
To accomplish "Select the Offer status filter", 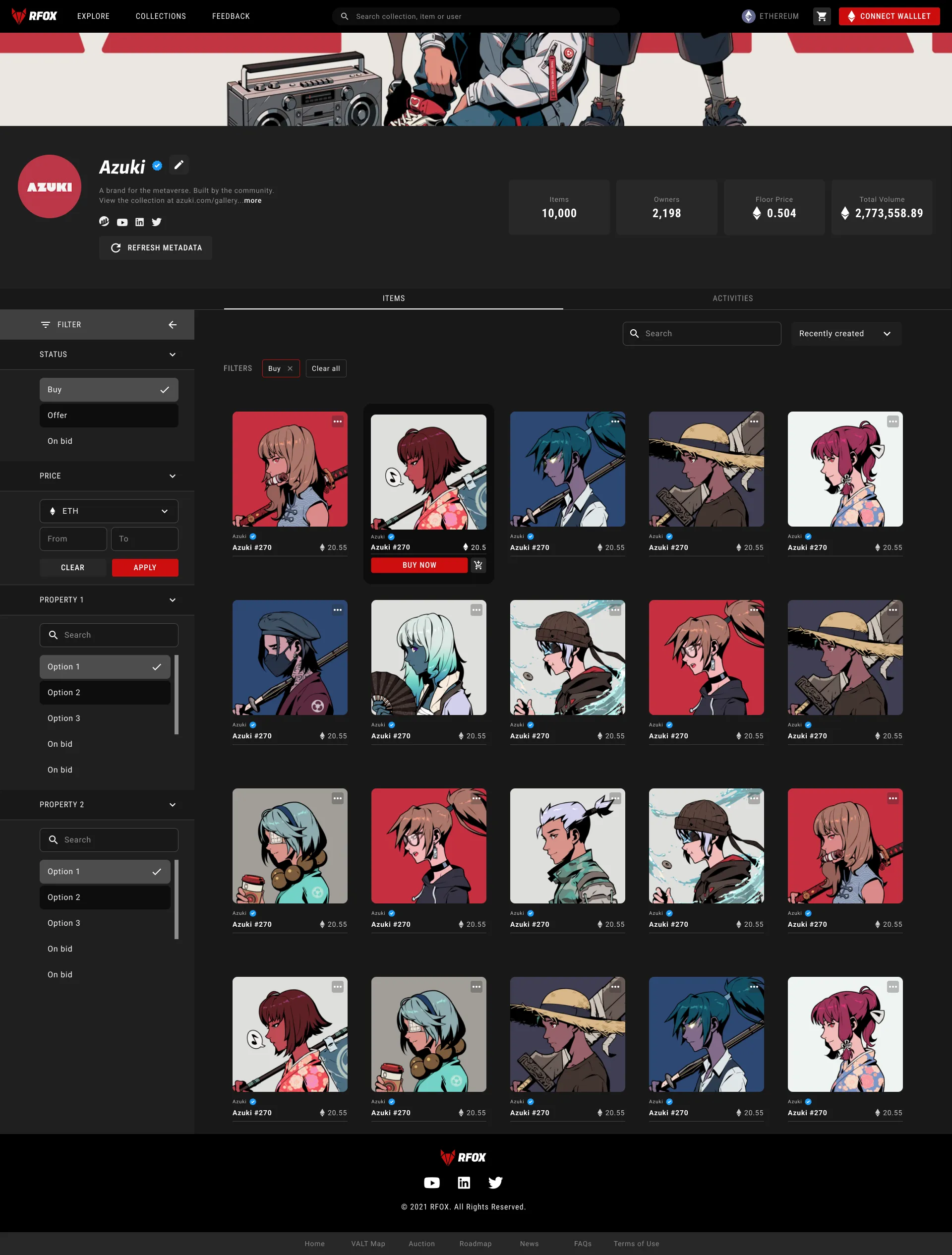I will 109,416.
